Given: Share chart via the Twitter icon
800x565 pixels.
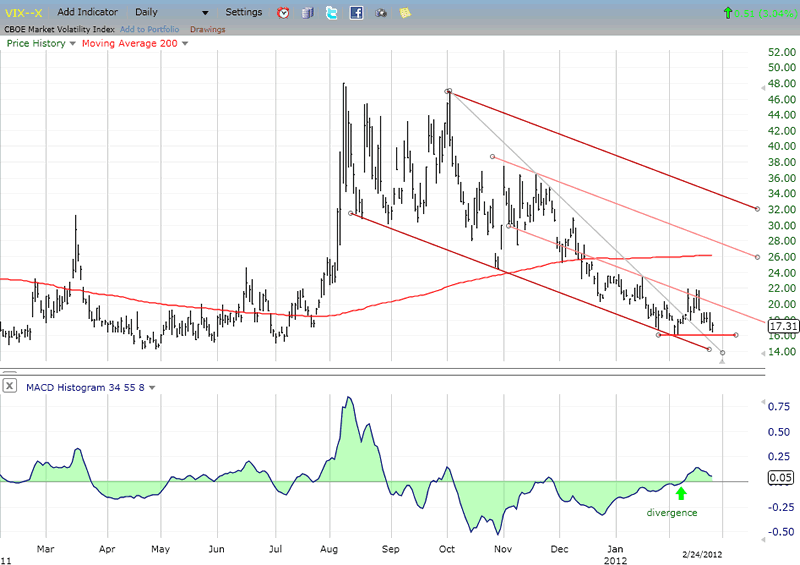Looking at the screenshot, I should point(332,13).
